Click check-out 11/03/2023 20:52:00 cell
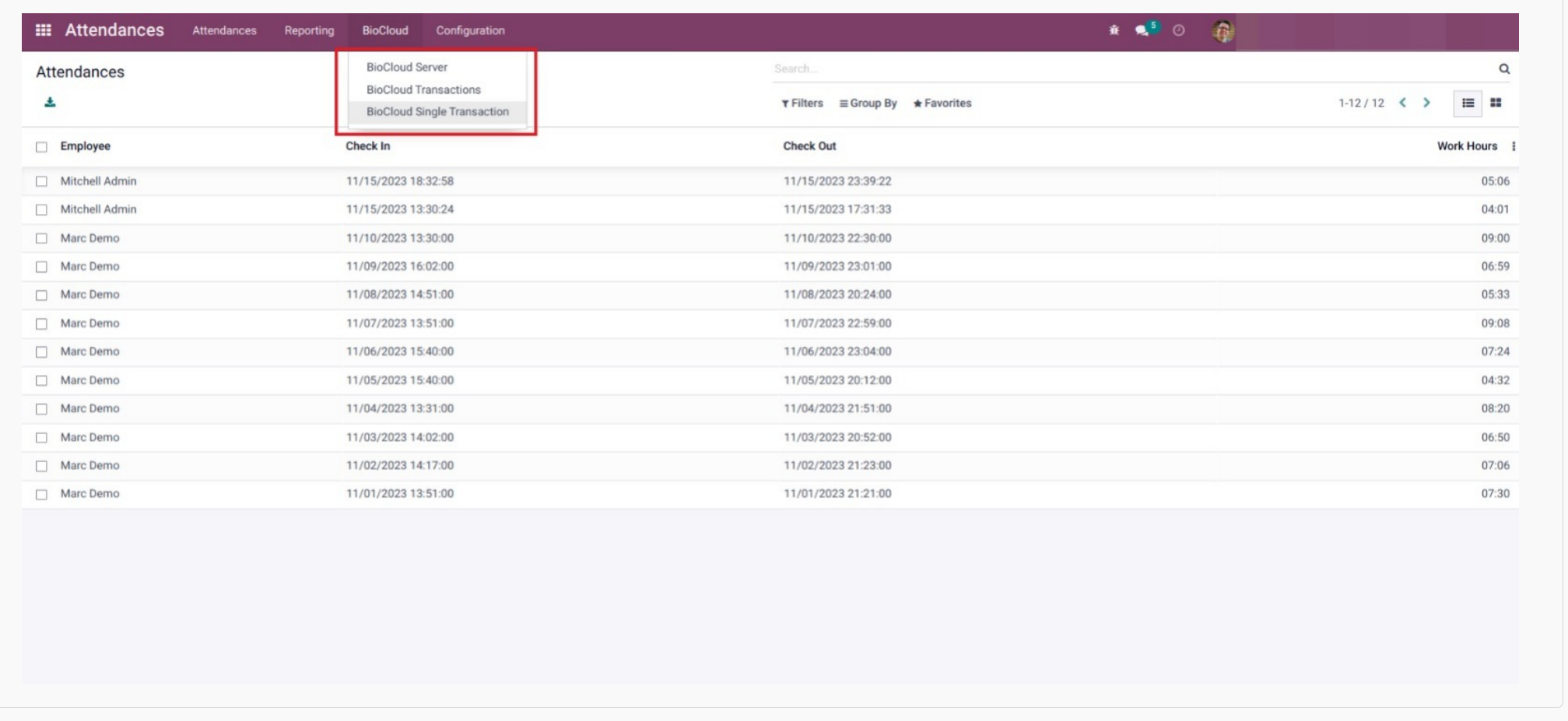The width and height of the screenshot is (1568, 721). 837,438
